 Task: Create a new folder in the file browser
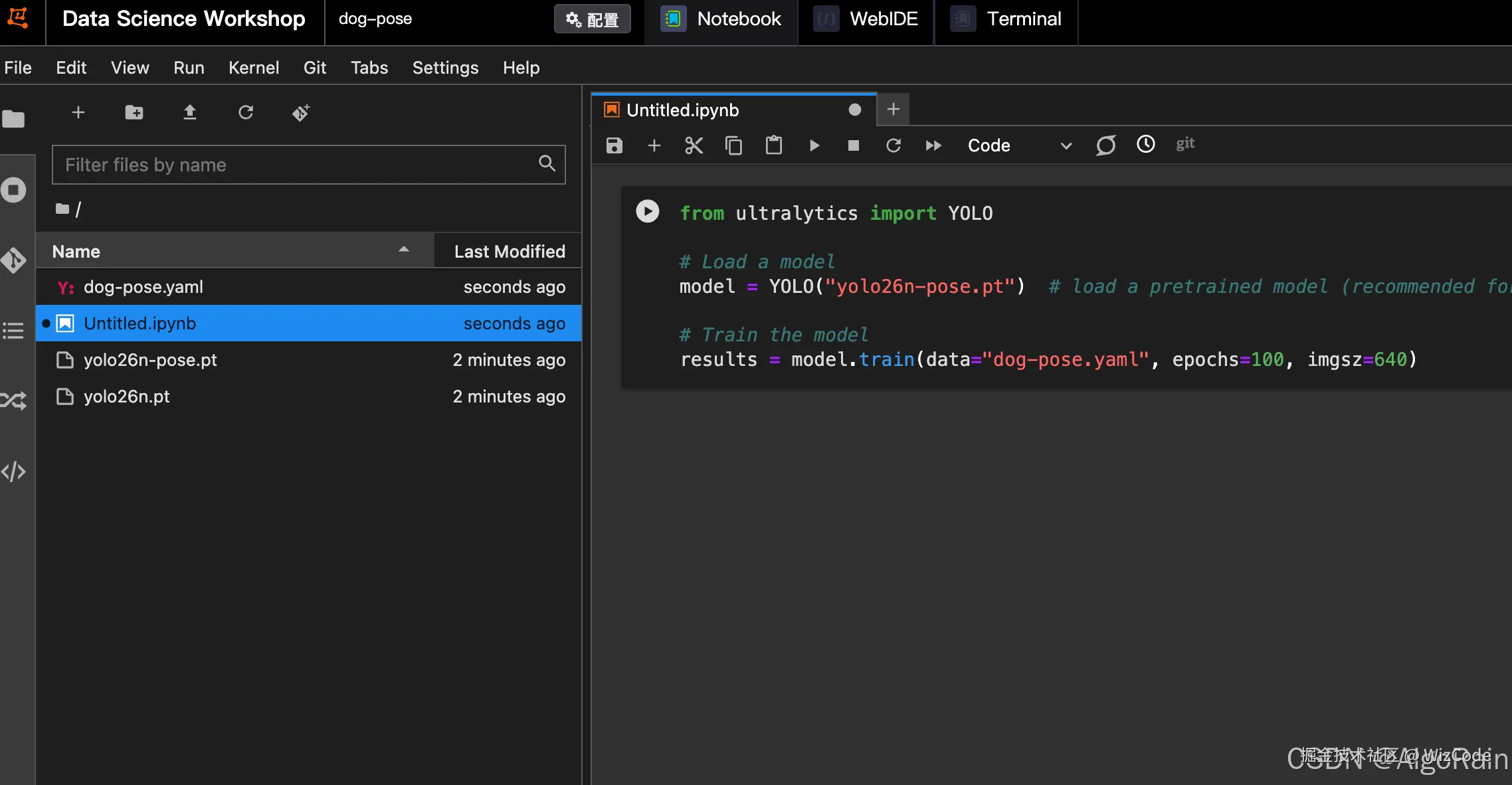tap(134, 112)
